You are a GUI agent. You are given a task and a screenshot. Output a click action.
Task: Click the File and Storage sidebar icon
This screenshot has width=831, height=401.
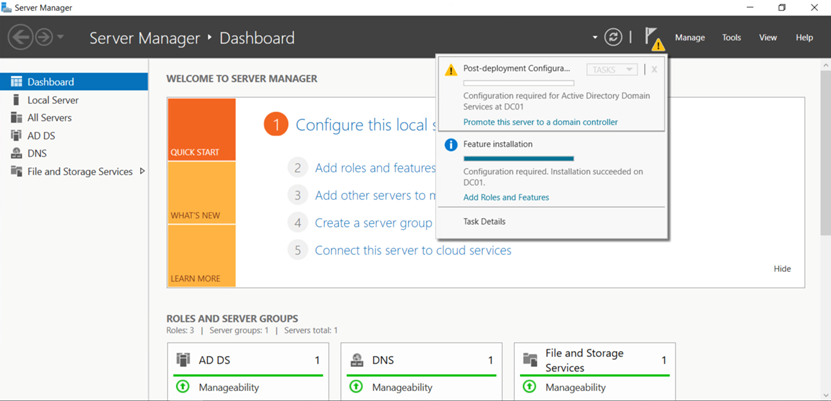coord(16,172)
